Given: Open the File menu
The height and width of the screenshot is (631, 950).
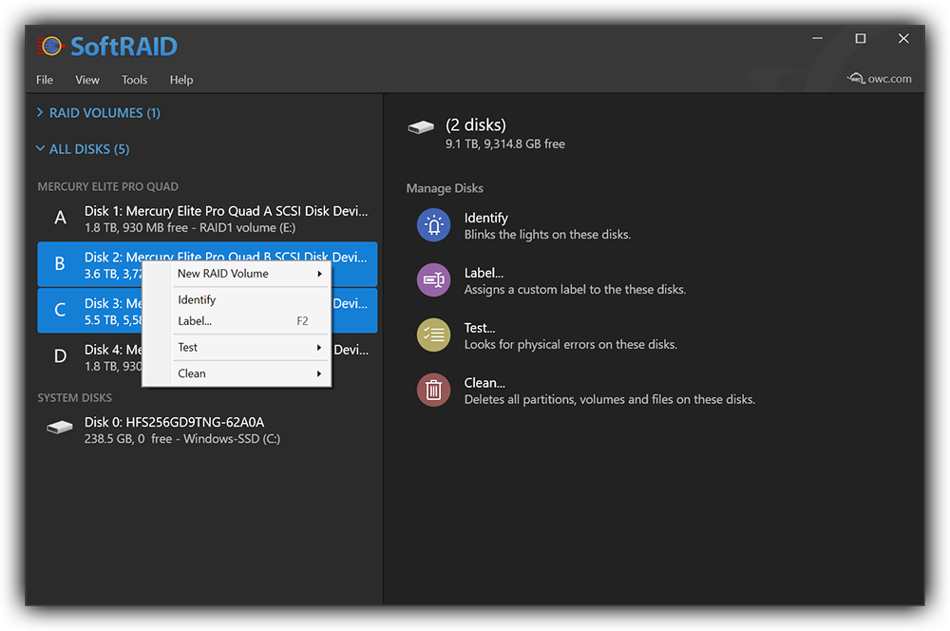Looking at the screenshot, I should (44, 80).
